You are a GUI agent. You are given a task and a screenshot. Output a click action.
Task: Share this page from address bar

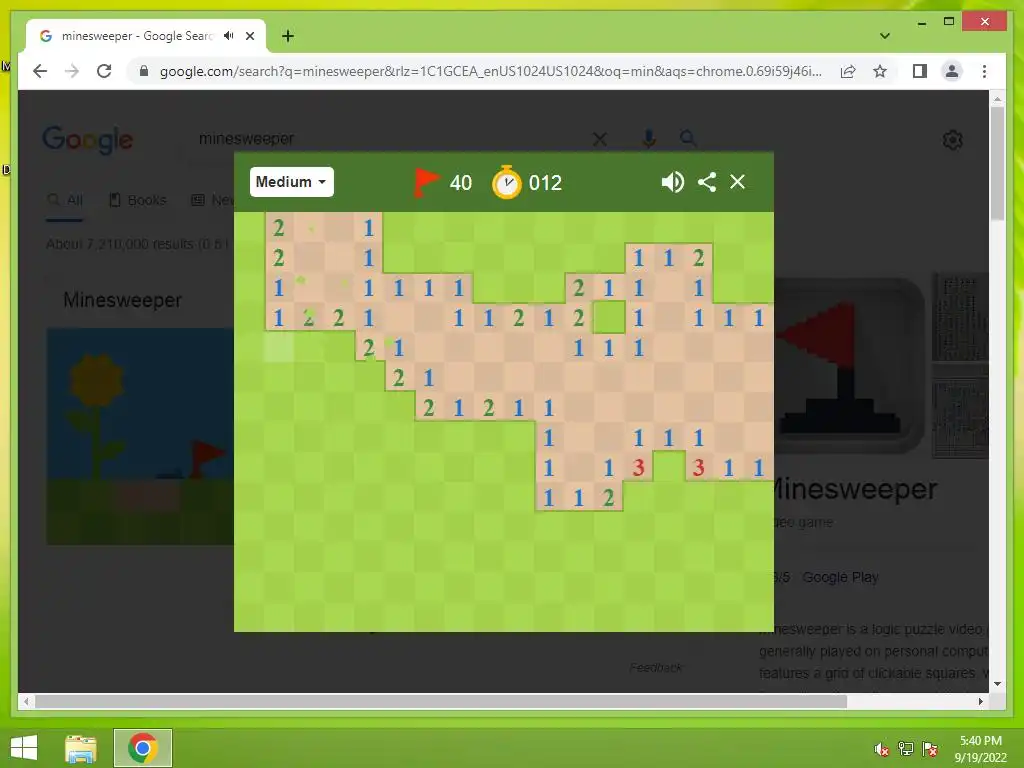[848, 71]
